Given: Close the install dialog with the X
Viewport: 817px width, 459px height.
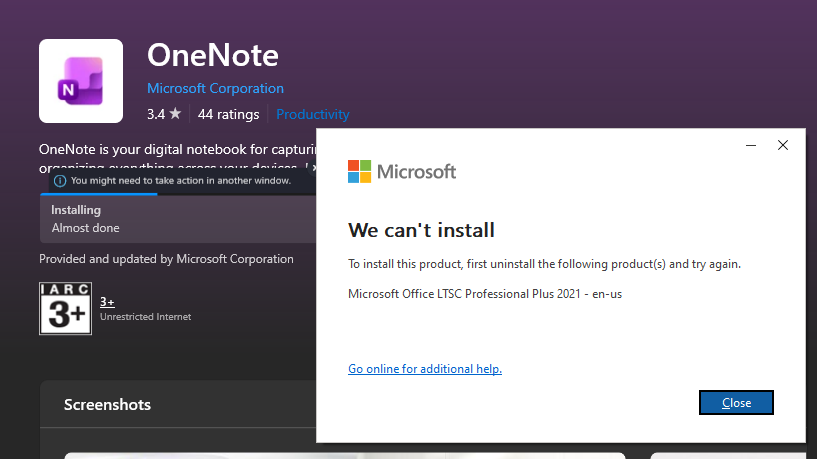Looking at the screenshot, I should coord(783,145).
